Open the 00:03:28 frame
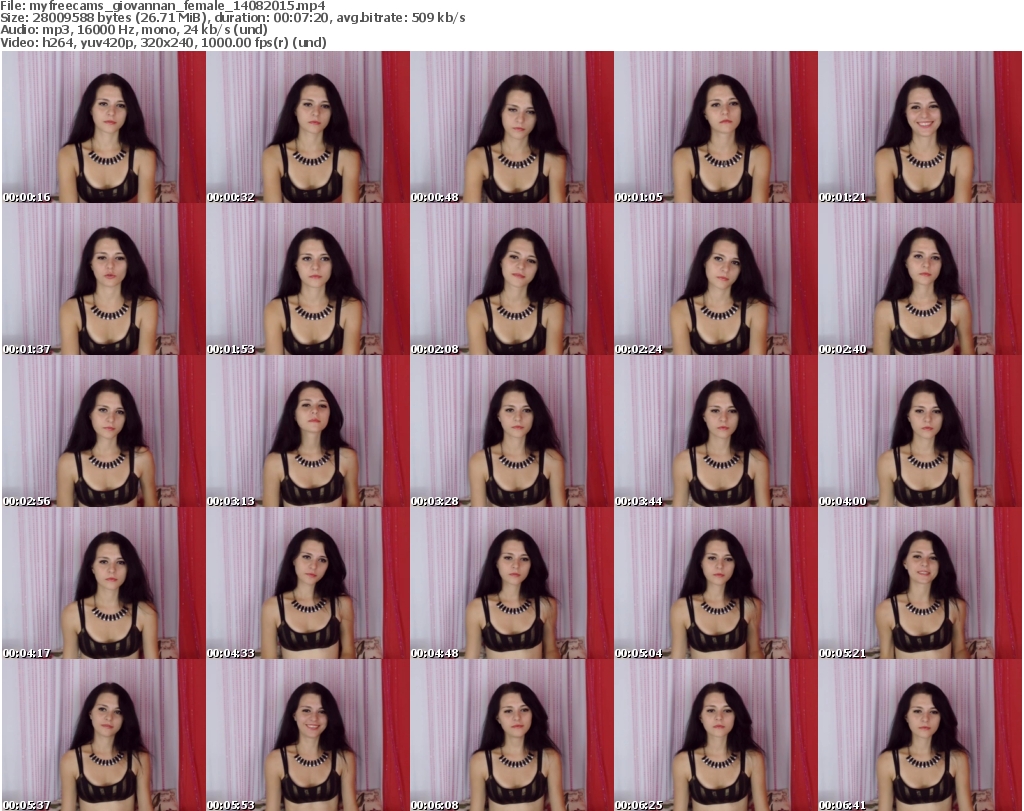1024x811 pixels. tap(512, 432)
